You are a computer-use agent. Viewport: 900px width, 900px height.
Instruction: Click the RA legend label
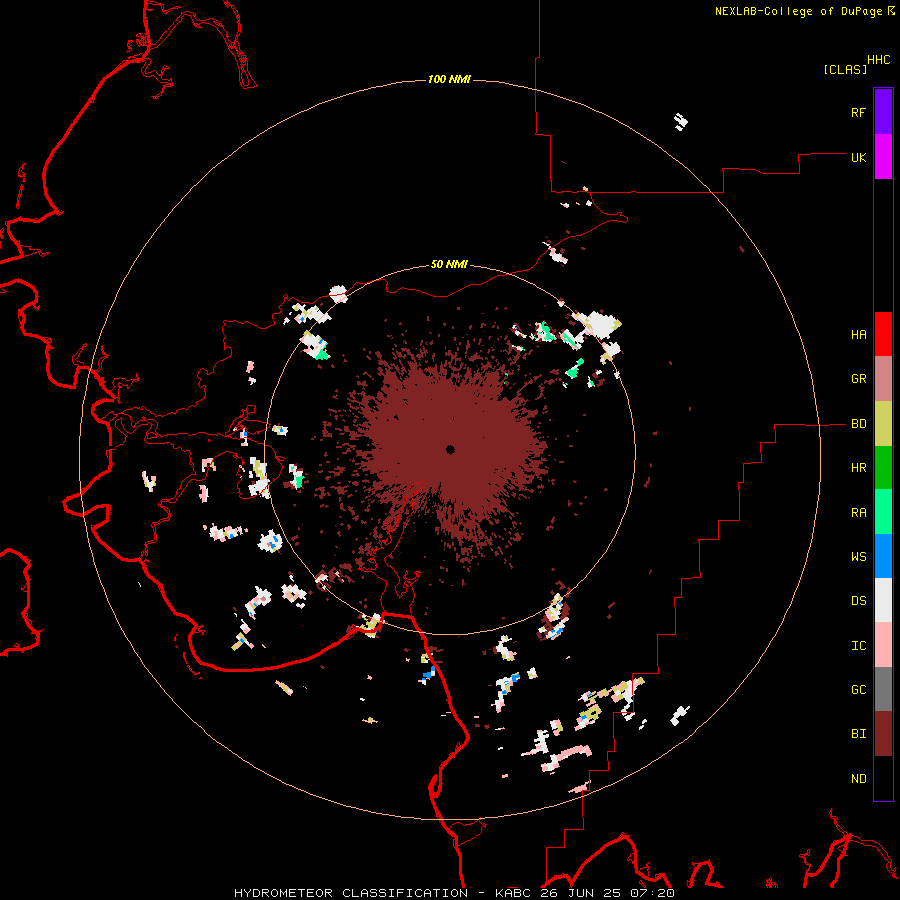point(859,513)
